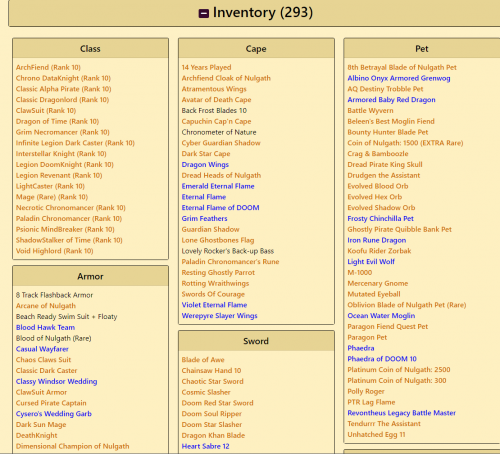The height and width of the screenshot is (454, 500).
Task: Open Coin of Nulgath: 1500 (EXTRA Rare)
Action: click(405, 143)
